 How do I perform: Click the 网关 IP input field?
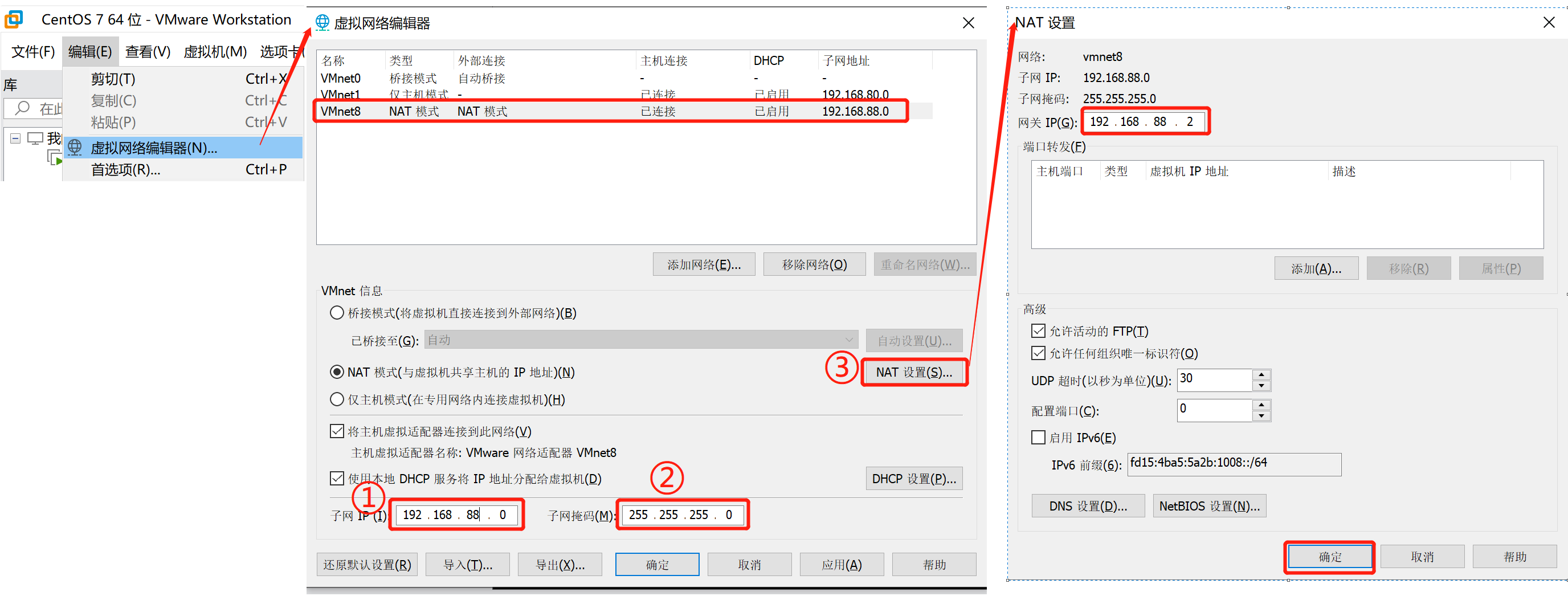click(1144, 121)
